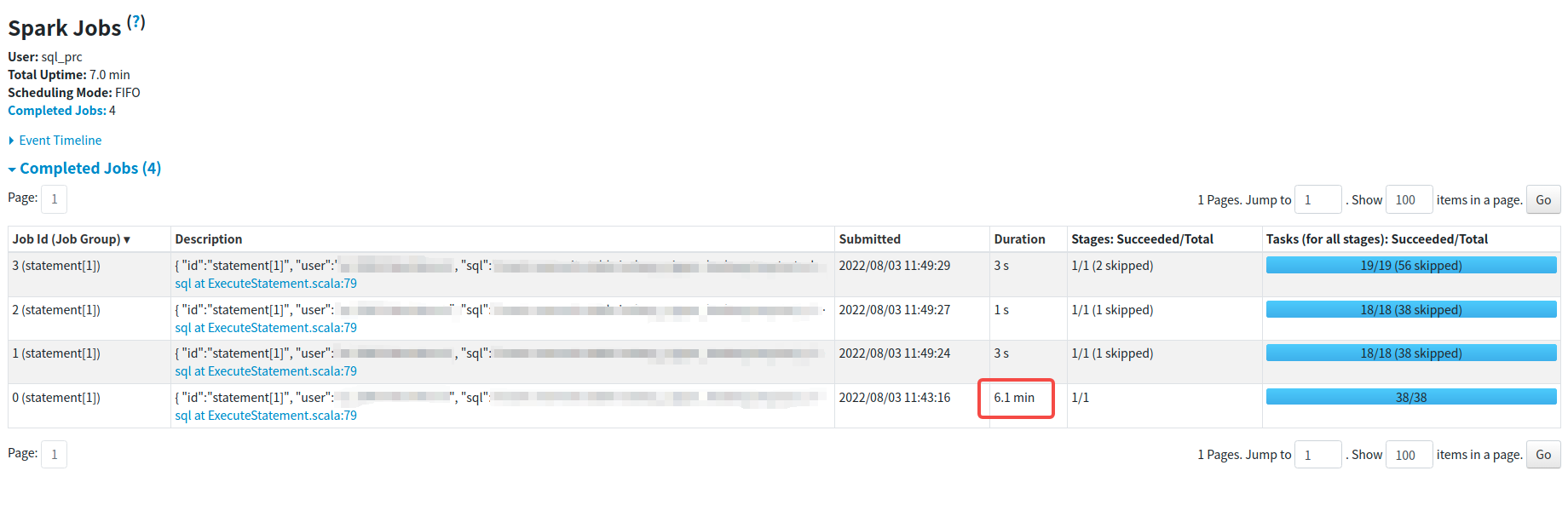1568x511 pixels.
Task: Click the top Go button
Action: 1543,199
